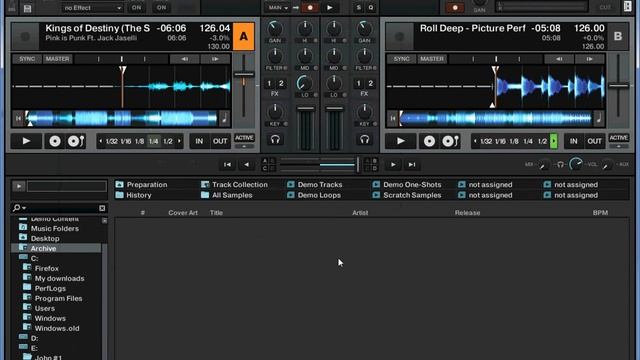
Task: Open Scratch Samples favorite
Action: (x=407, y=195)
